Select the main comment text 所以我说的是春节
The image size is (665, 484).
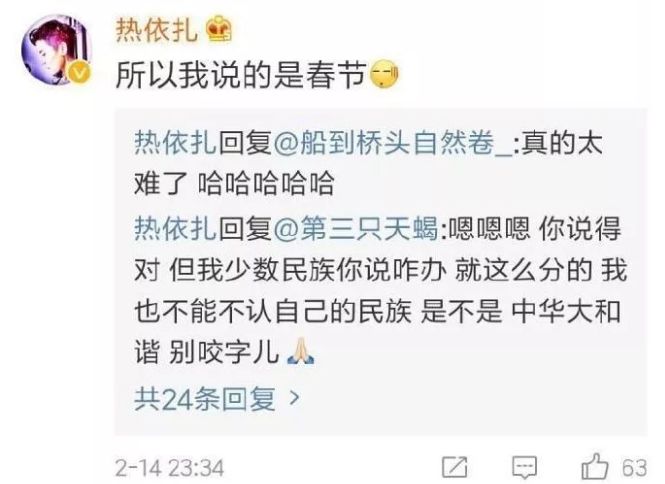click(241, 76)
